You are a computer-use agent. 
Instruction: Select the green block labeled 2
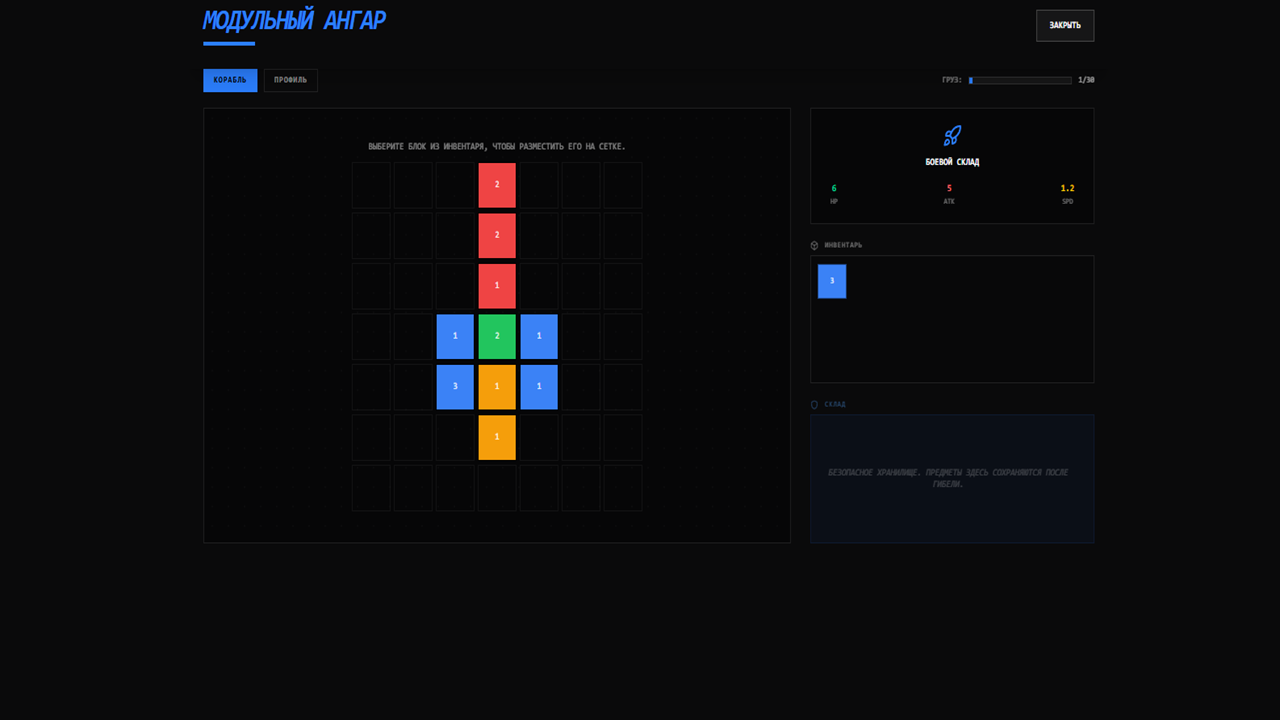pos(497,336)
